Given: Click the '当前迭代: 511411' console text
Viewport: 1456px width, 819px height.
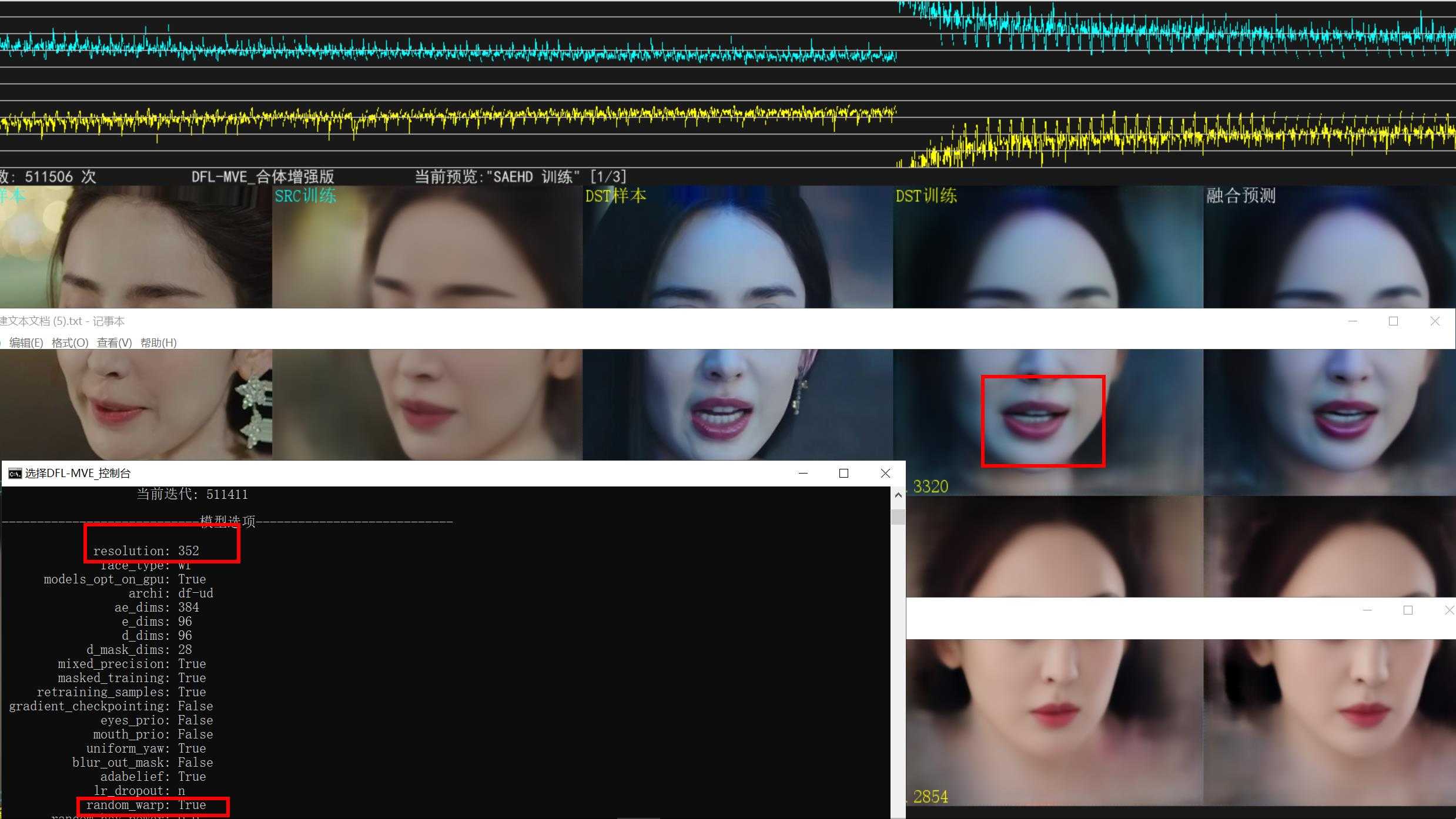Looking at the screenshot, I should (x=192, y=494).
